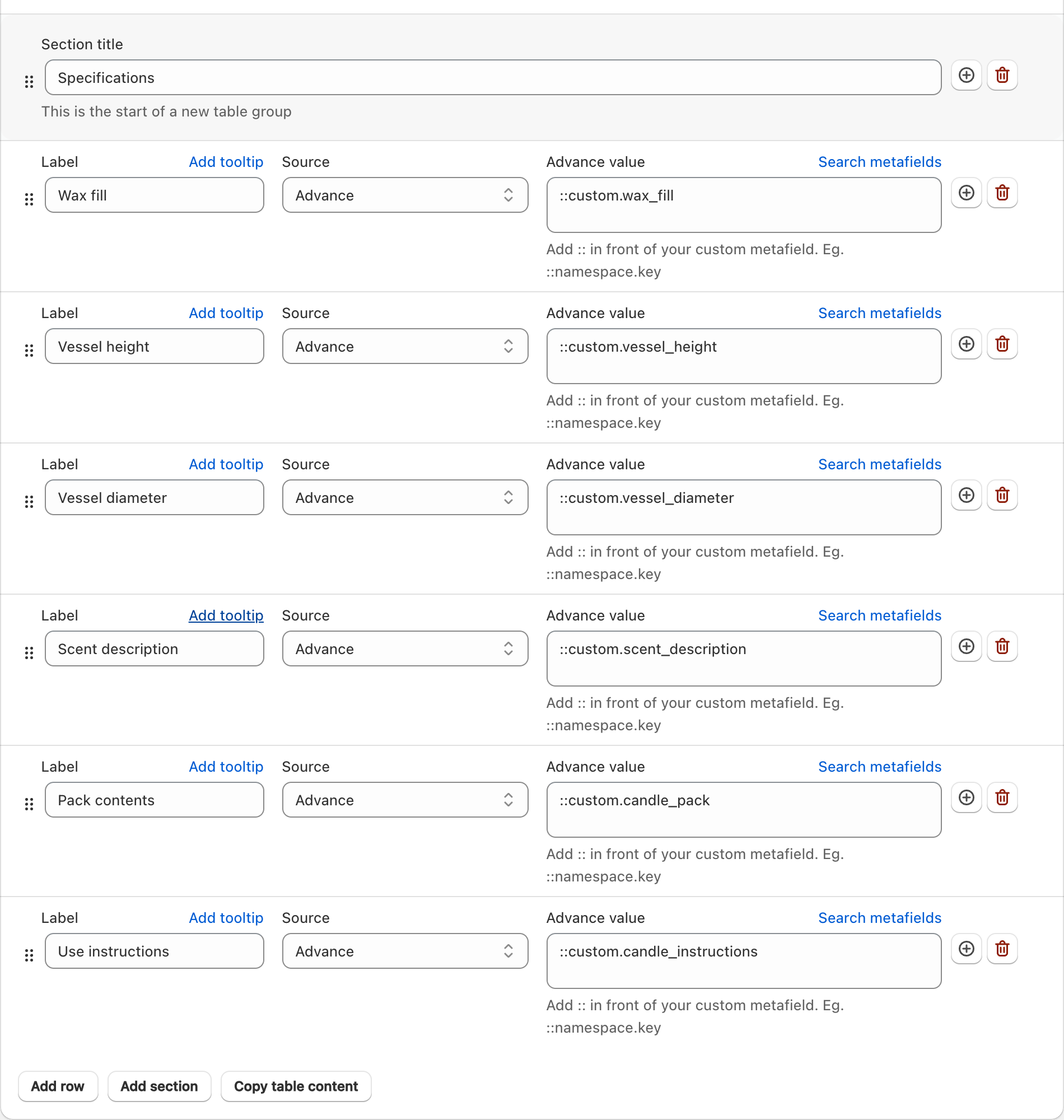Click the Add section button
Image resolution: width=1064 pixels, height=1120 pixels.
point(160,1086)
